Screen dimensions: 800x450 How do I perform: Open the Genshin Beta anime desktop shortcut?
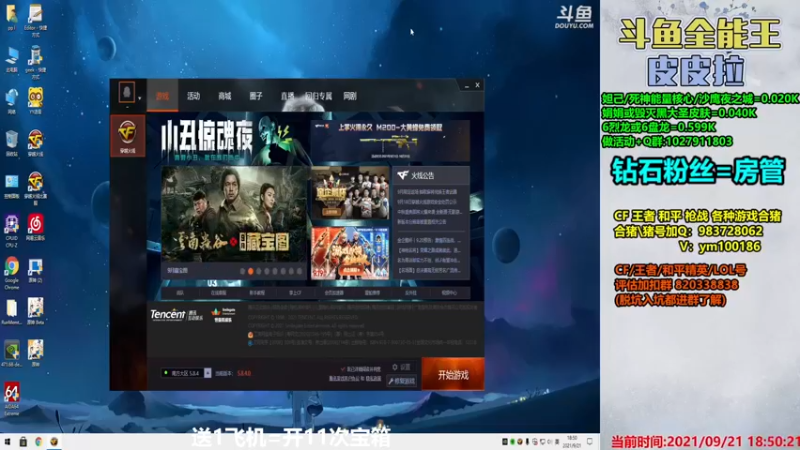click(35, 311)
